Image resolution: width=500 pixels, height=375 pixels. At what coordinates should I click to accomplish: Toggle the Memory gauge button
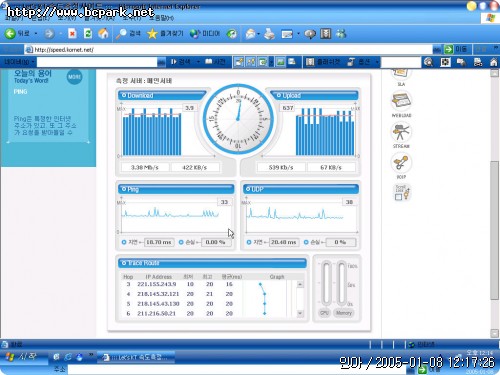[x=344, y=313]
